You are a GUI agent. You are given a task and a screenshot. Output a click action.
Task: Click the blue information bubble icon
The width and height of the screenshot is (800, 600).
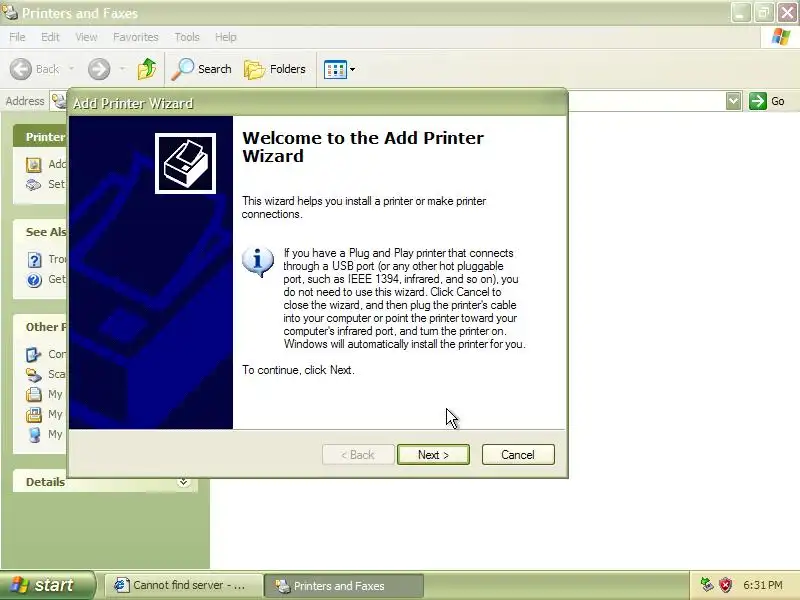[x=258, y=262]
